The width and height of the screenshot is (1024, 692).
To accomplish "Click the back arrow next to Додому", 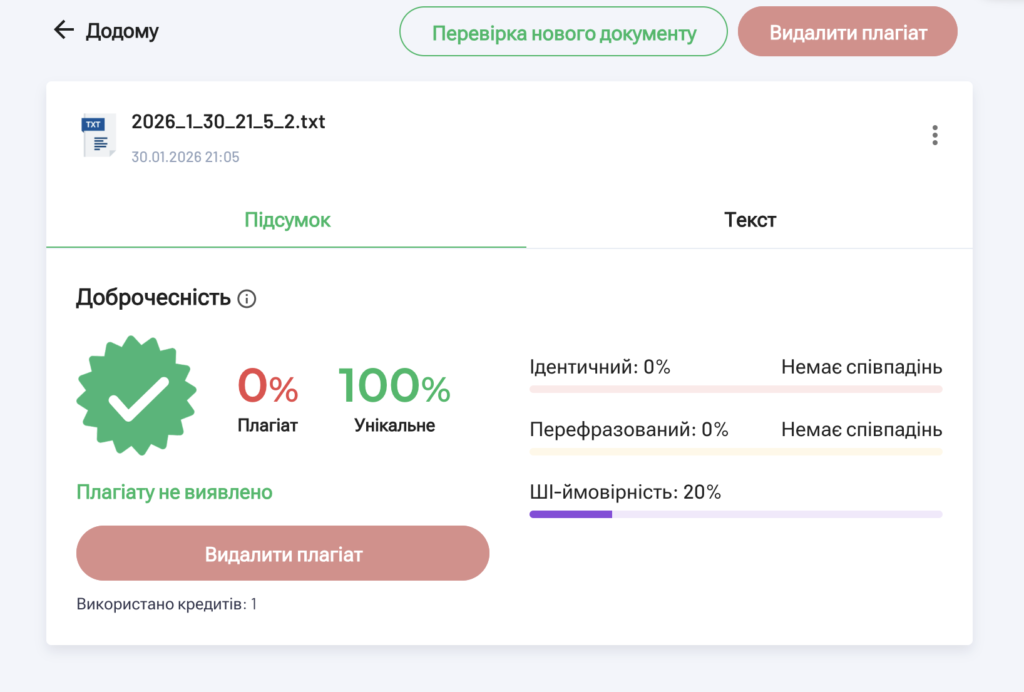I will coord(63,30).
